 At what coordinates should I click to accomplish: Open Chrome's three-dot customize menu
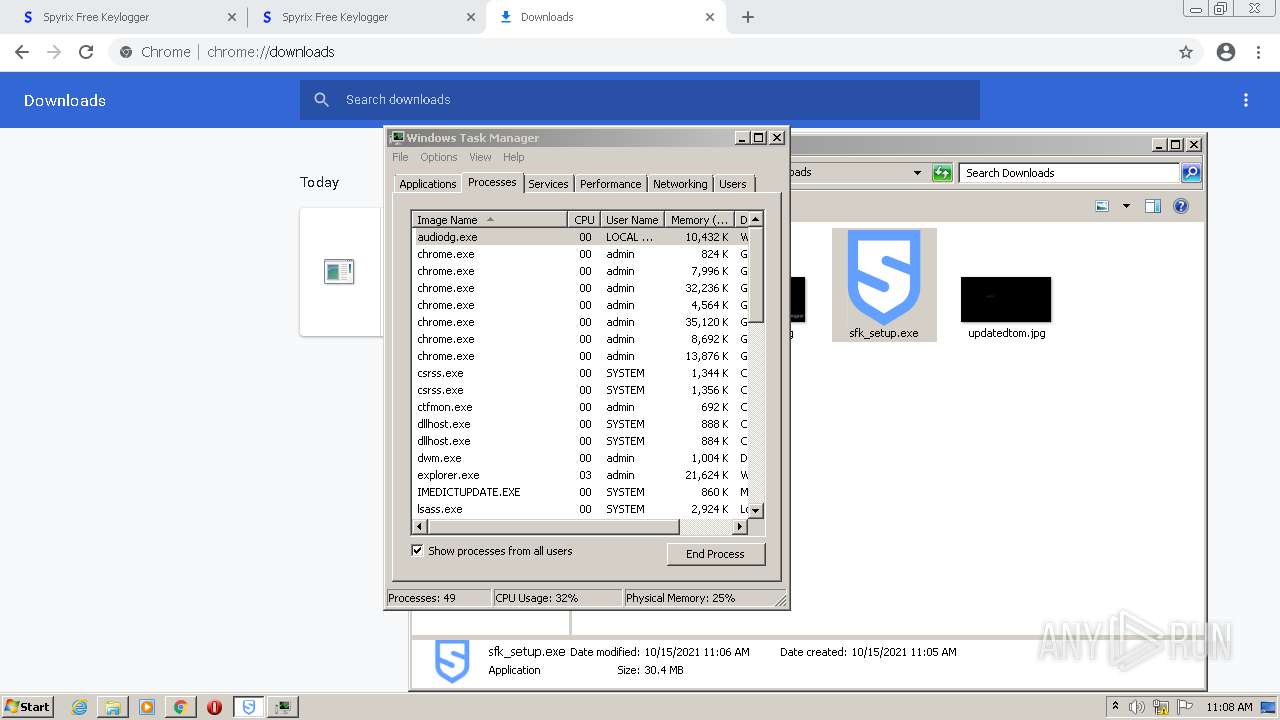[1258, 52]
